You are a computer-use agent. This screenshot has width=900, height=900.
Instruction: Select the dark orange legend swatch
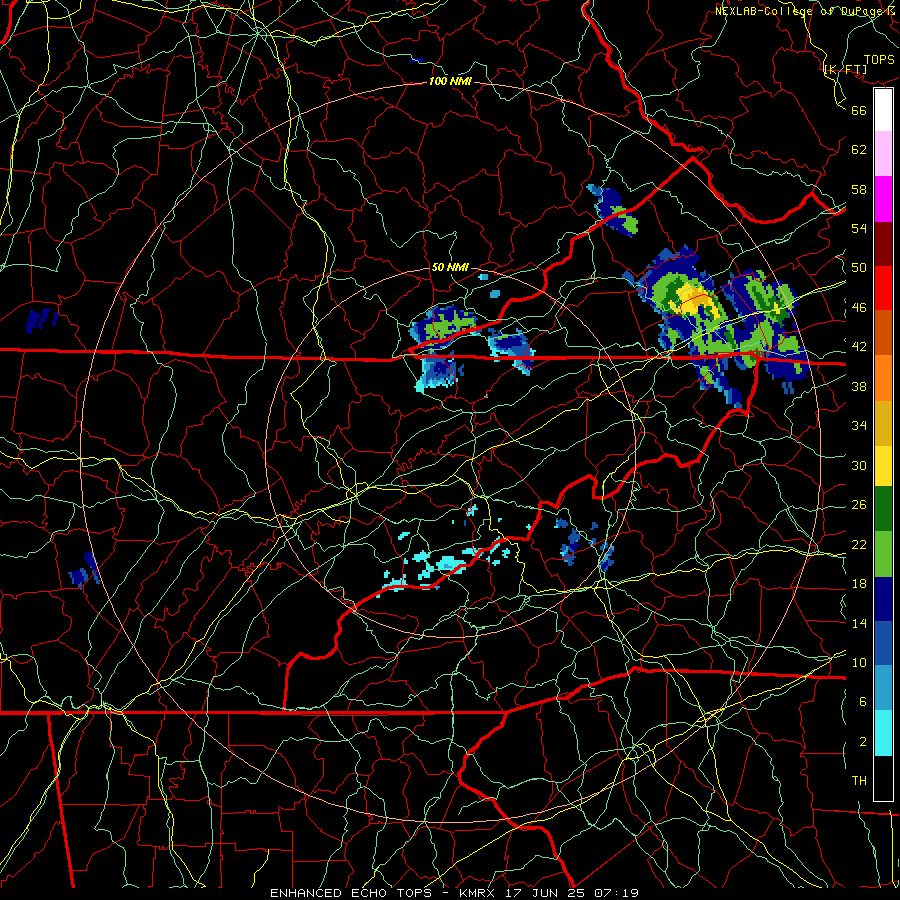(x=883, y=333)
